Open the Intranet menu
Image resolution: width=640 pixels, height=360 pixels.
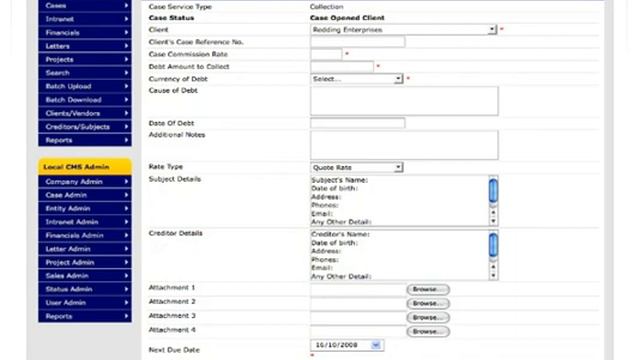point(85,19)
